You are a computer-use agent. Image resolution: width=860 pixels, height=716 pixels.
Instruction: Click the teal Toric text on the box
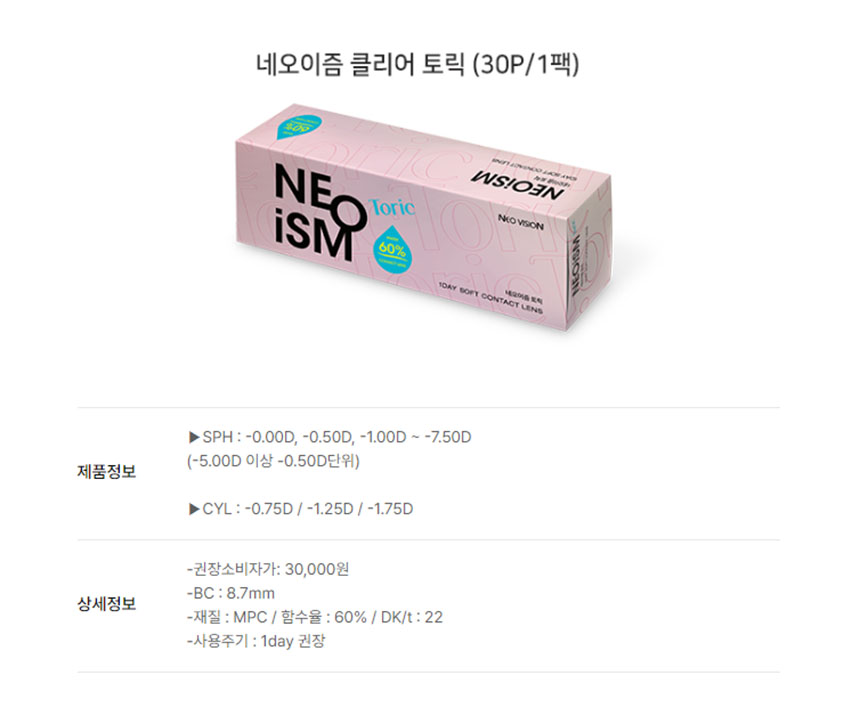[x=392, y=206]
